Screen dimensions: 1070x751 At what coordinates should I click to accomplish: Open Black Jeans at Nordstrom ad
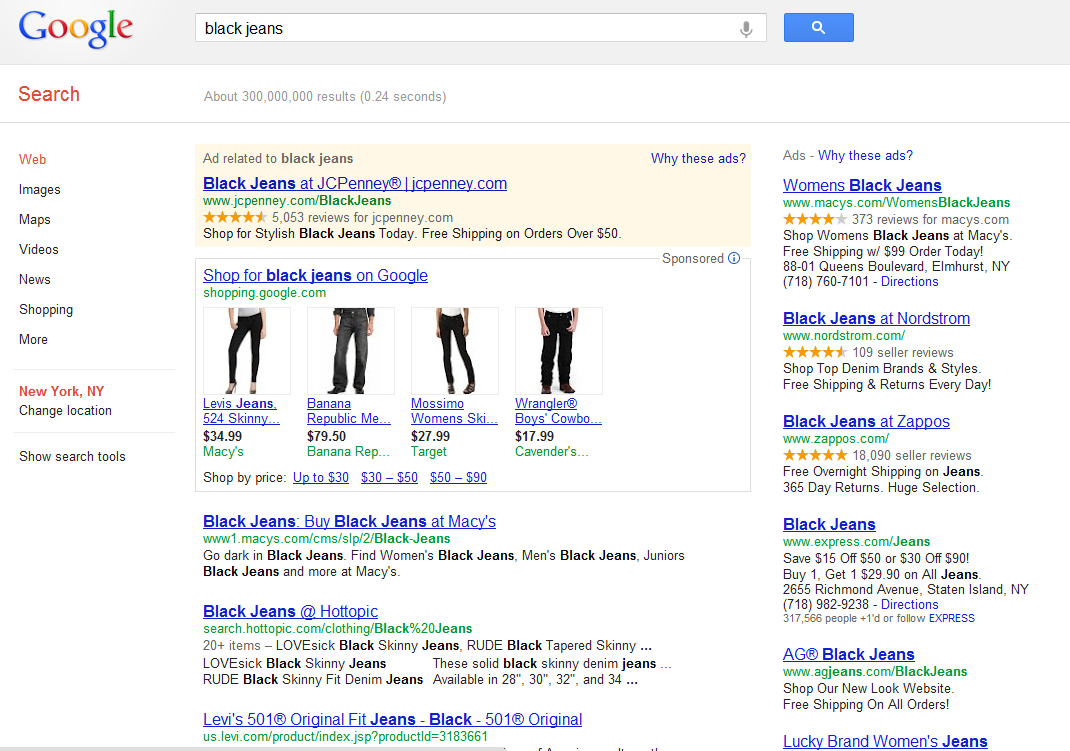pyautogui.click(x=876, y=319)
